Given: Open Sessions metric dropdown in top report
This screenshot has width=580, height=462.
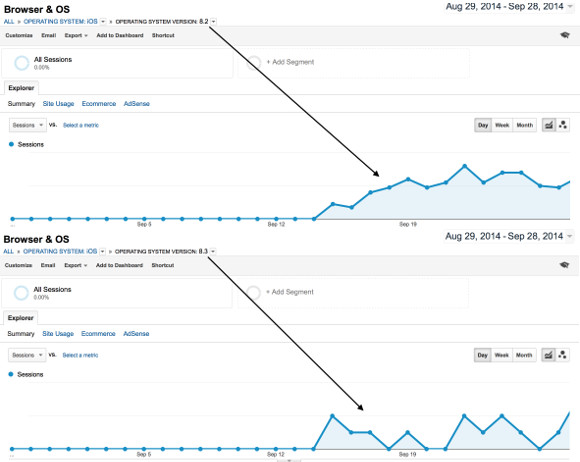Looking at the screenshot, I should coord(28,125).
